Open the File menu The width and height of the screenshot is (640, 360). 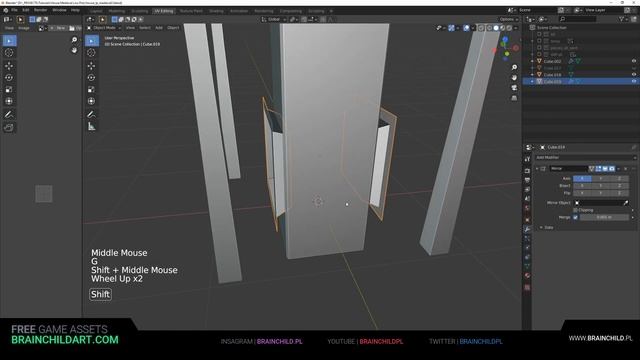(x=14, y=10)
